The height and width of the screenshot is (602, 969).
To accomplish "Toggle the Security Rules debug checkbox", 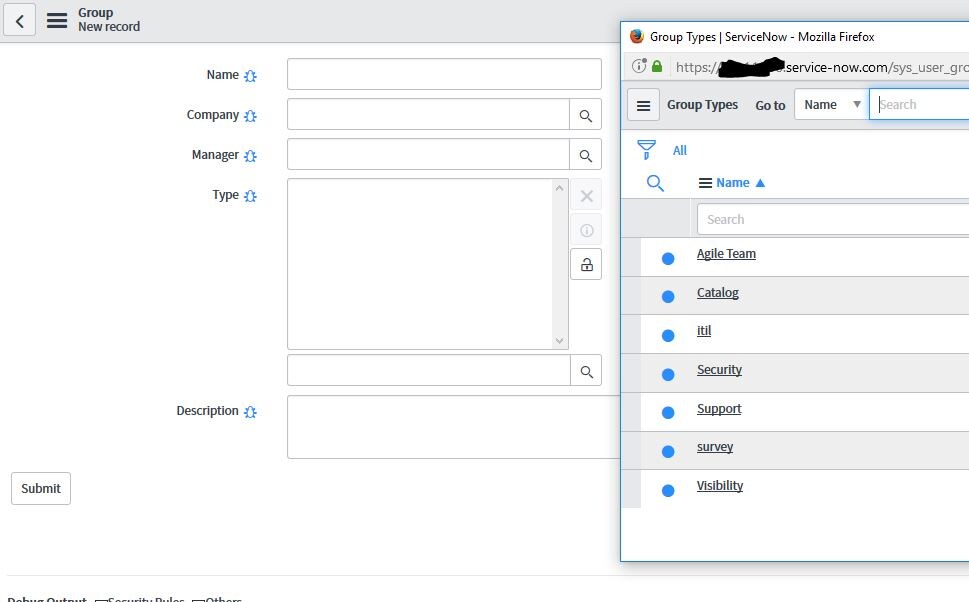I will pyautogui.click(x=101, y=599).
